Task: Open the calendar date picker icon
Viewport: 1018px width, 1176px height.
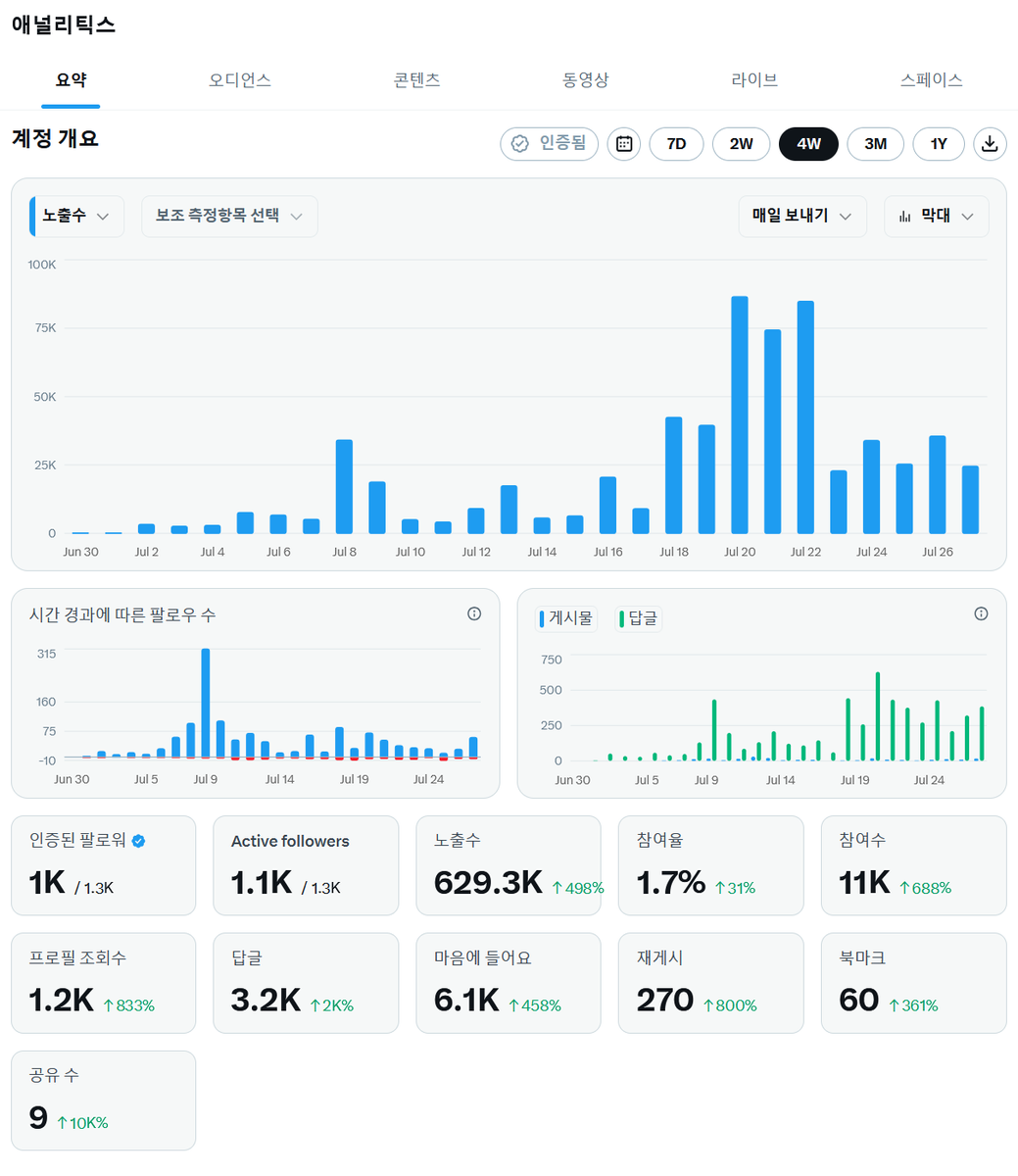Action: pos(624,144)
